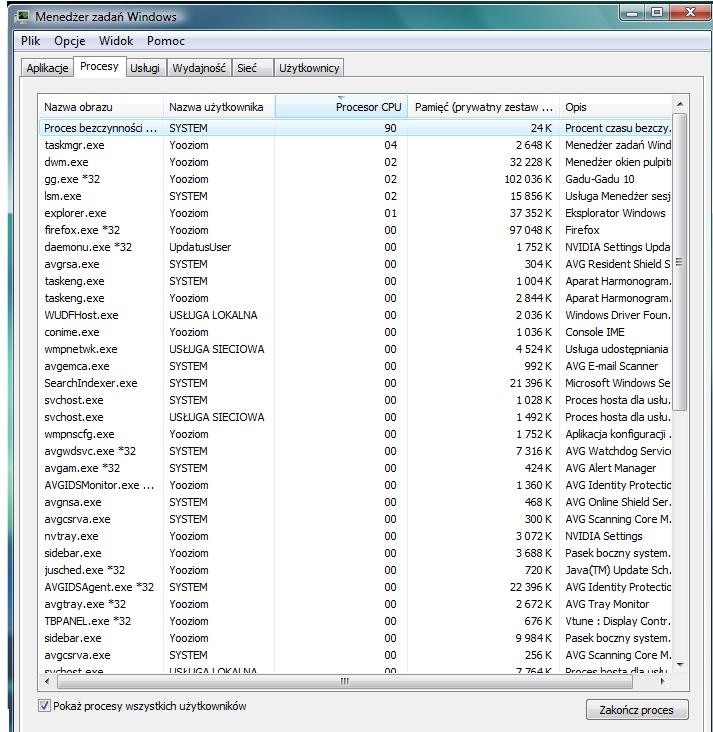713x732 pixels.
Task: Sort by 'Opis' column header
Action: [x=615, y=107]
